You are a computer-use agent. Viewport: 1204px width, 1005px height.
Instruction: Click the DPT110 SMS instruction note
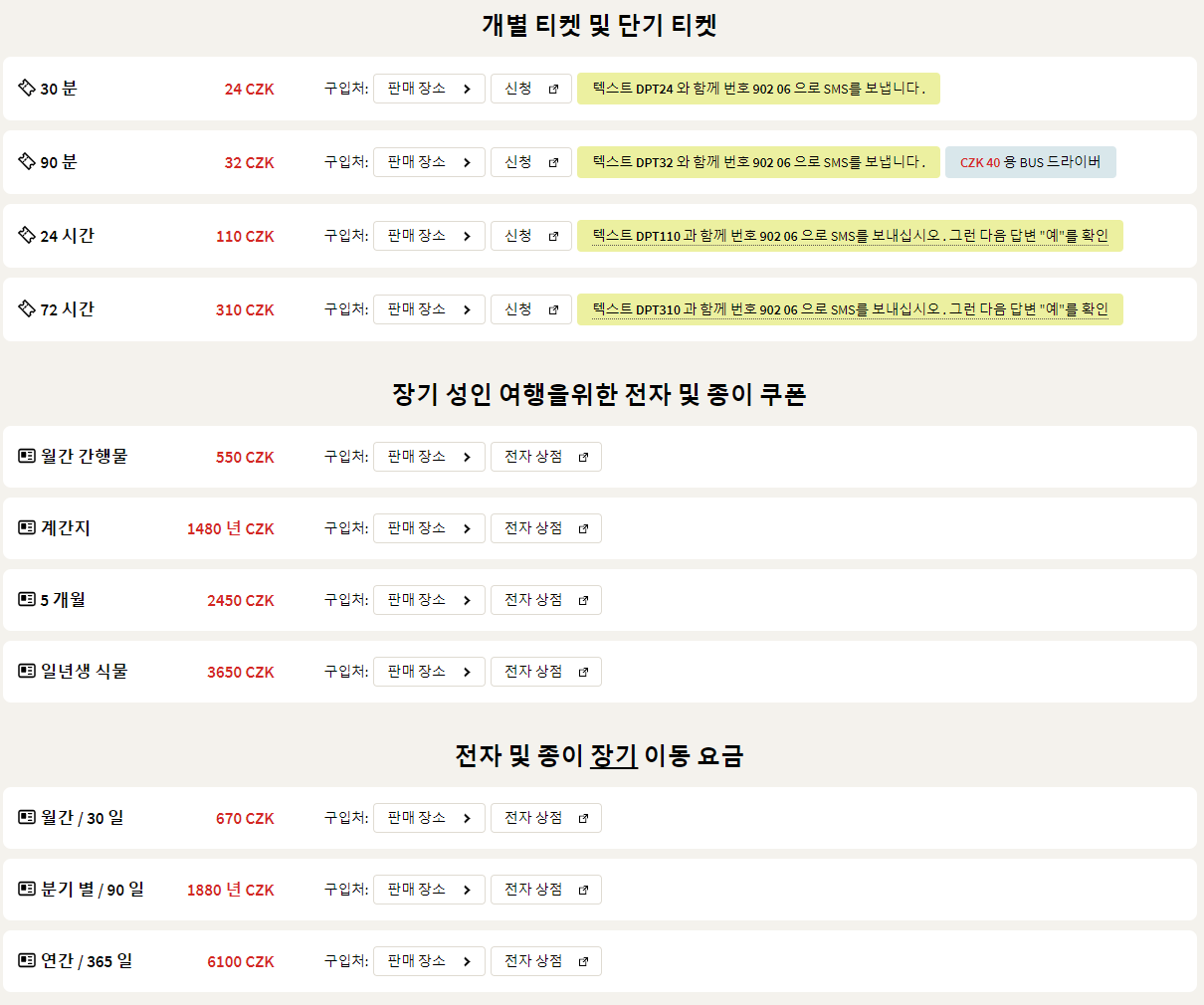(850, 236)
